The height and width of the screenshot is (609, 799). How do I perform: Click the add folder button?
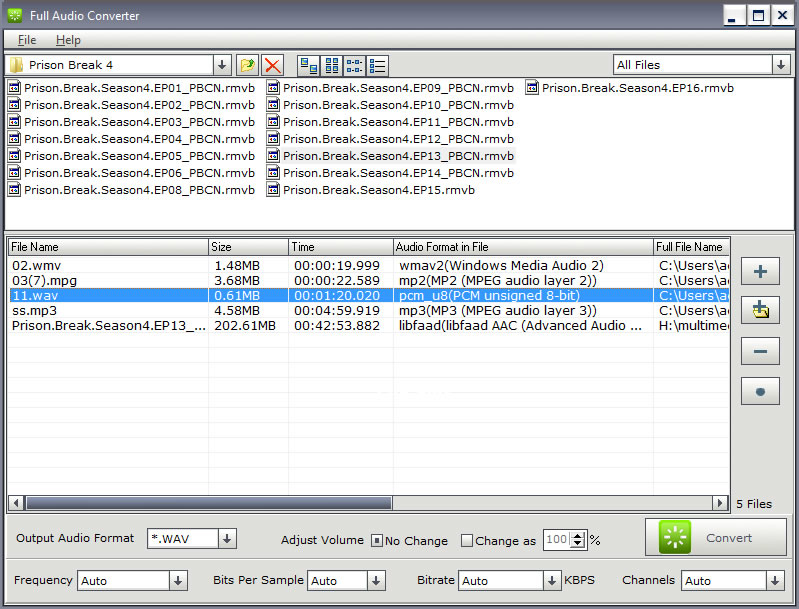coord(760,310)
